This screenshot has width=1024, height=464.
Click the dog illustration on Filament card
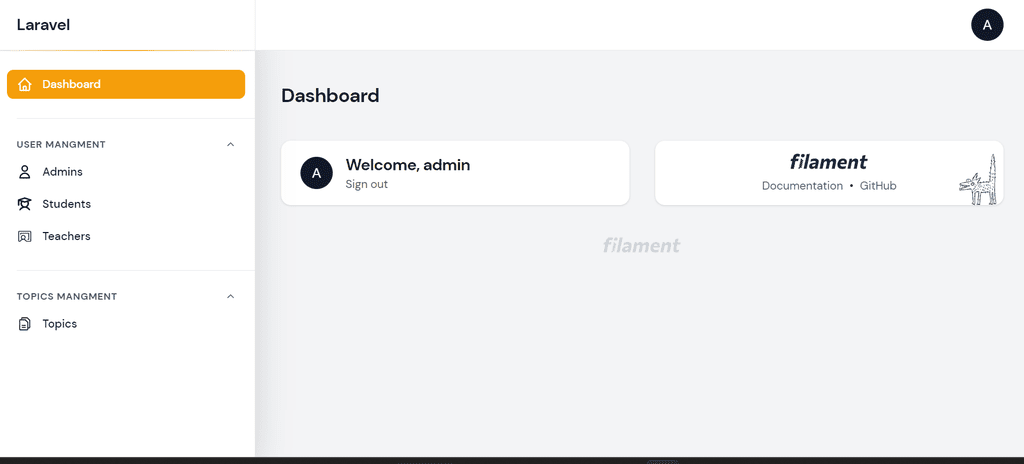pos(979,180)
